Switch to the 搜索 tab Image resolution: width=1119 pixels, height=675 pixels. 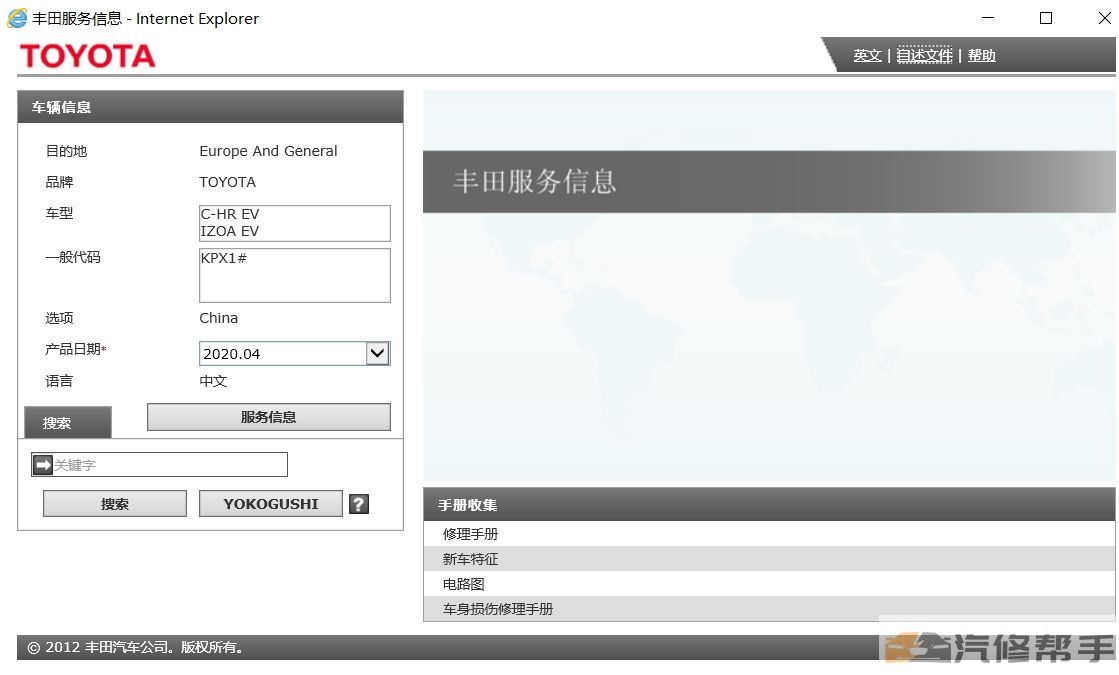(x=68, y=422)
